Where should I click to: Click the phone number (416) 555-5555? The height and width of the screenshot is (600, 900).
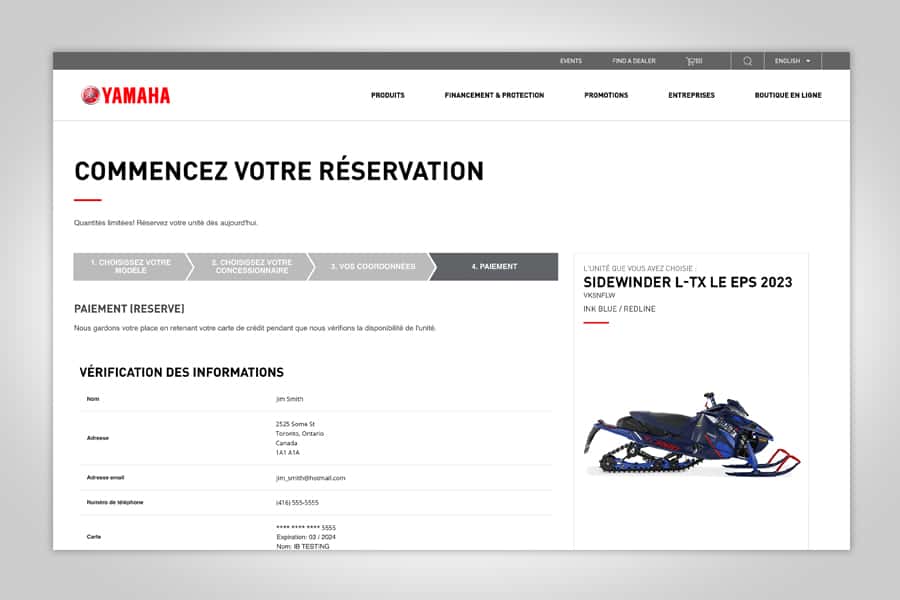point(297,502)
